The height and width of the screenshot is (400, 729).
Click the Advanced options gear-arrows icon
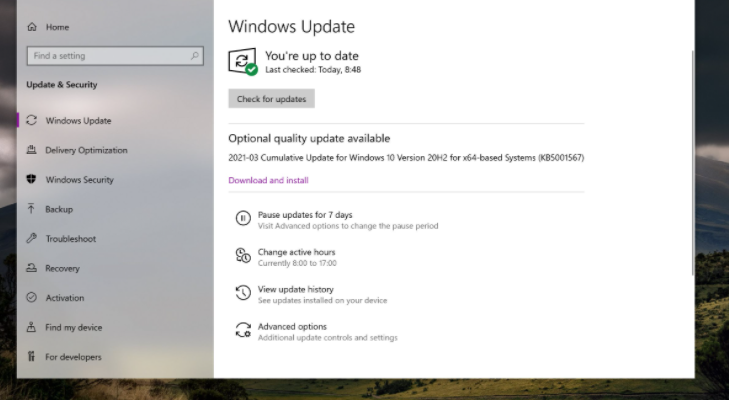243,330
